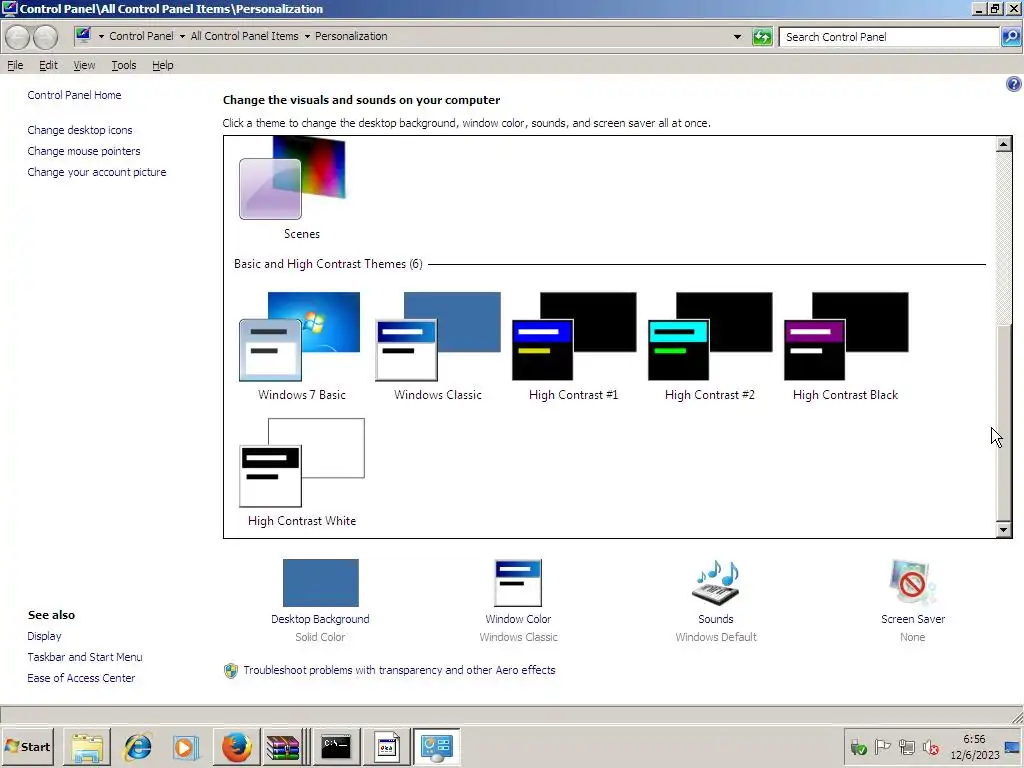Open the File menu

[15, 65]
